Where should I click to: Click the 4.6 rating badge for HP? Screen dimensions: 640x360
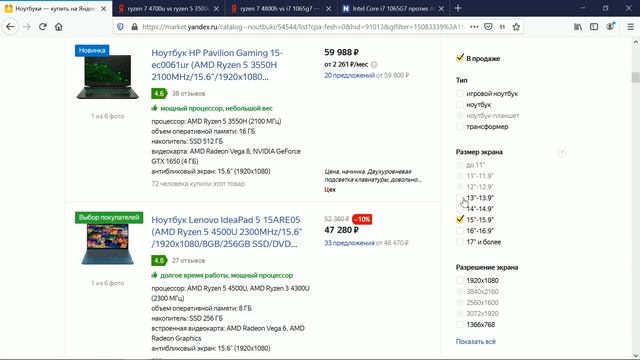click(159, 93)
